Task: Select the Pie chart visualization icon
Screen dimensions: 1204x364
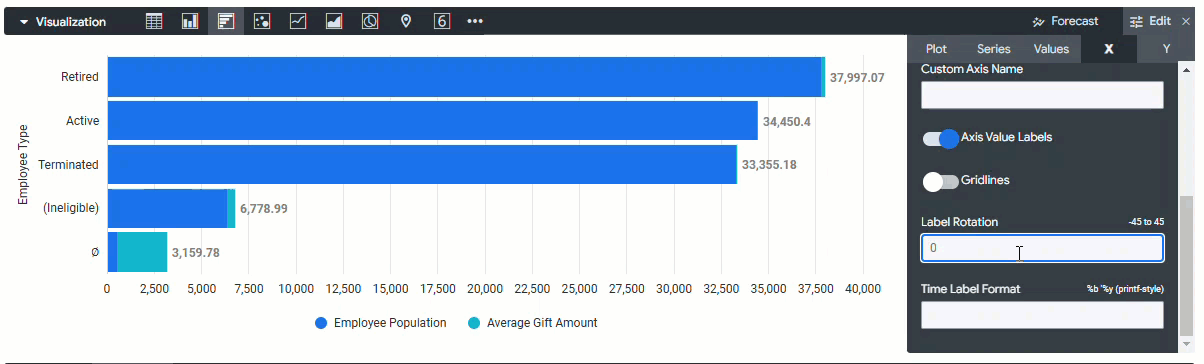Action: coord(370,21)
